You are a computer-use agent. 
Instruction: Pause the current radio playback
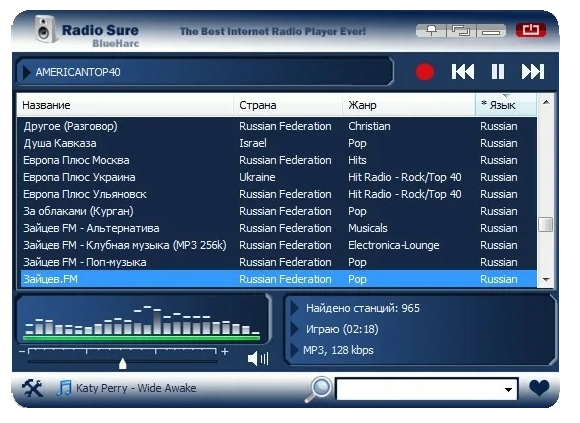(498, 72)
